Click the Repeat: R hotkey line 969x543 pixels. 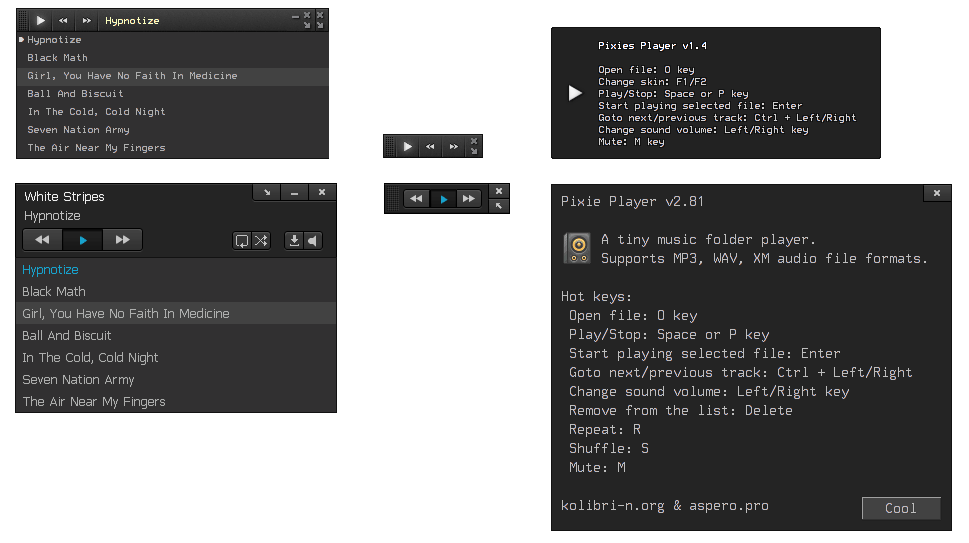(605, 429)
